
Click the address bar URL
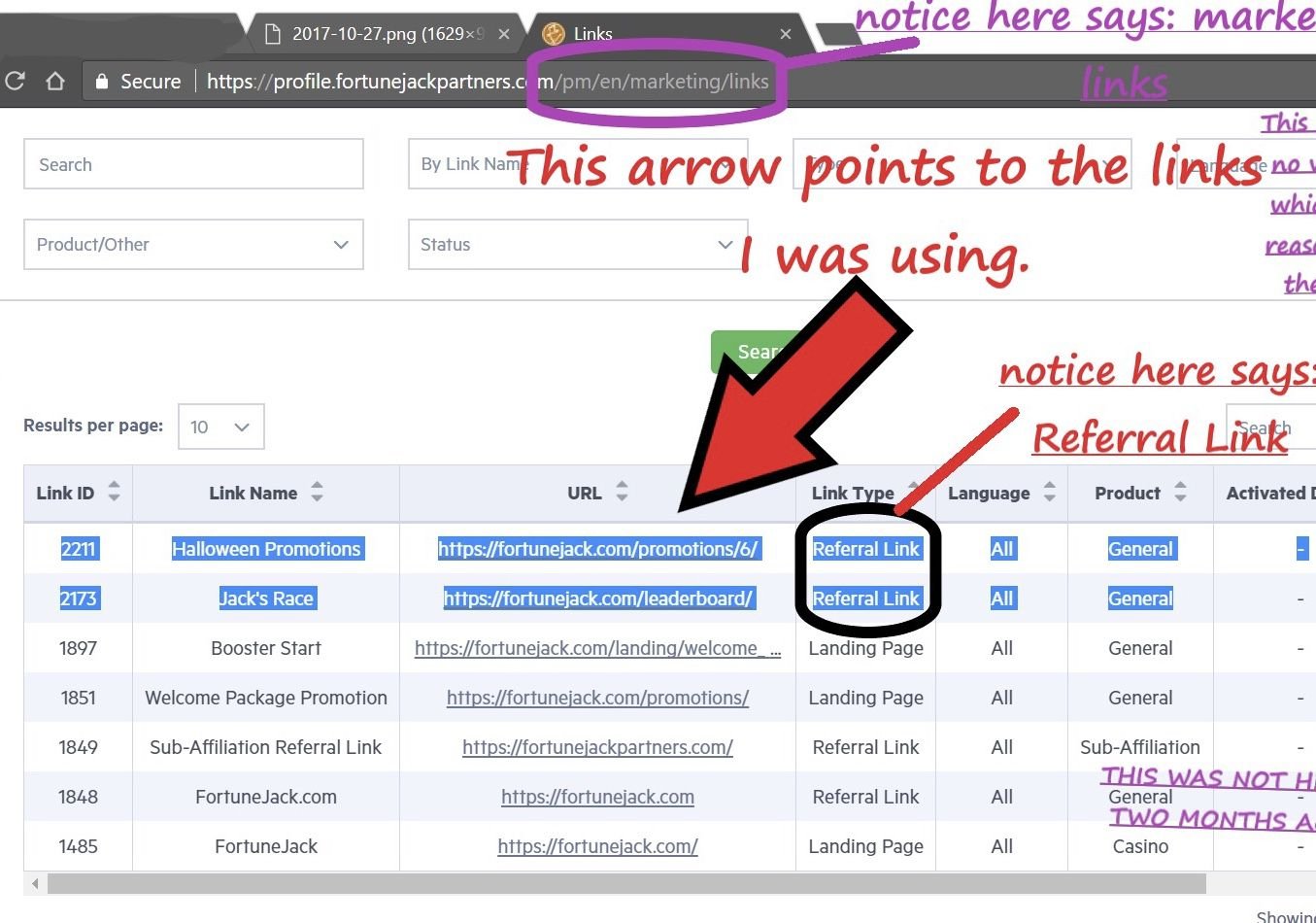(x=488, y=82)
